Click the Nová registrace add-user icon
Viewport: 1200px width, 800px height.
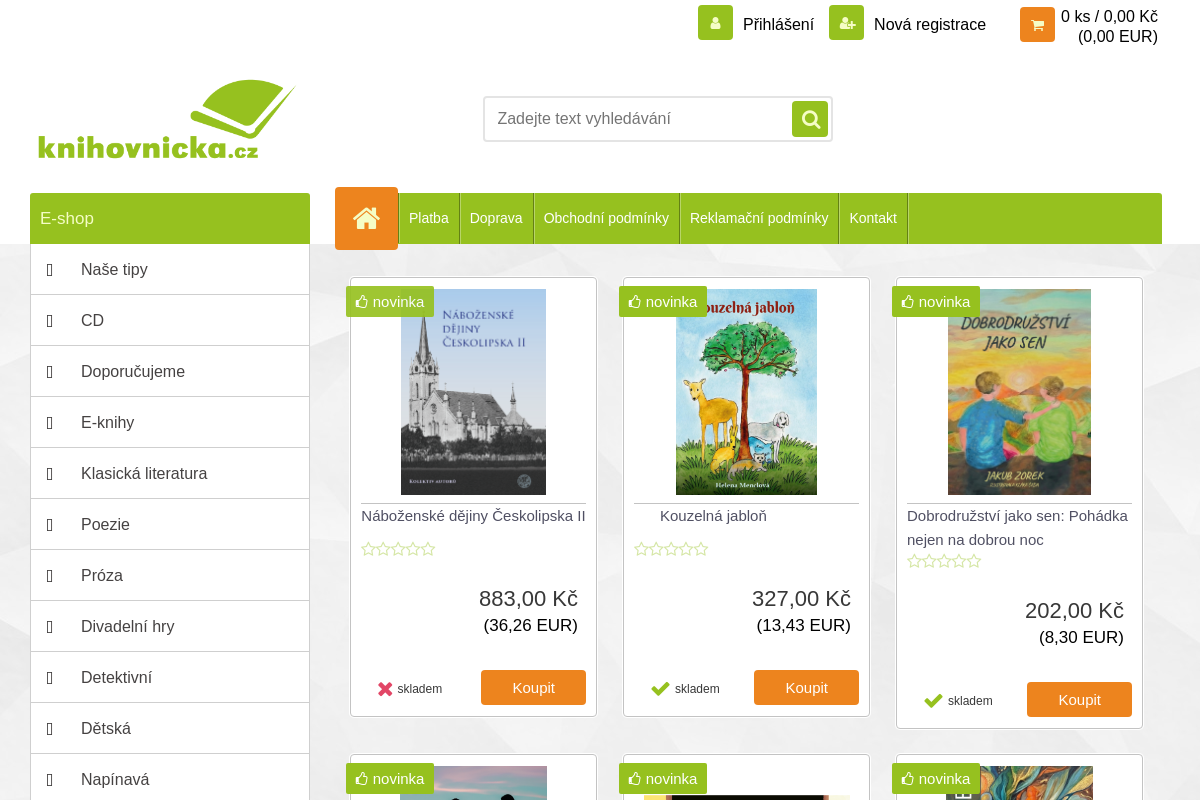pos(846,21)
